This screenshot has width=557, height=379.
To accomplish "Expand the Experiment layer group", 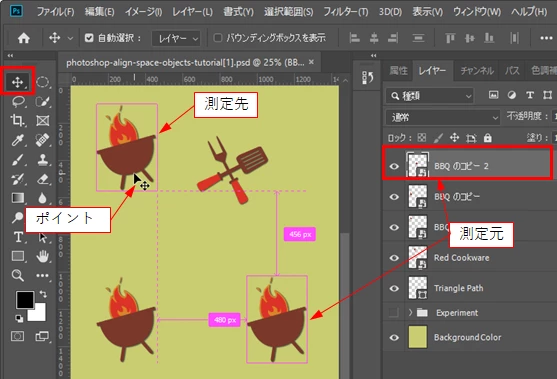I will coord(410,313).
